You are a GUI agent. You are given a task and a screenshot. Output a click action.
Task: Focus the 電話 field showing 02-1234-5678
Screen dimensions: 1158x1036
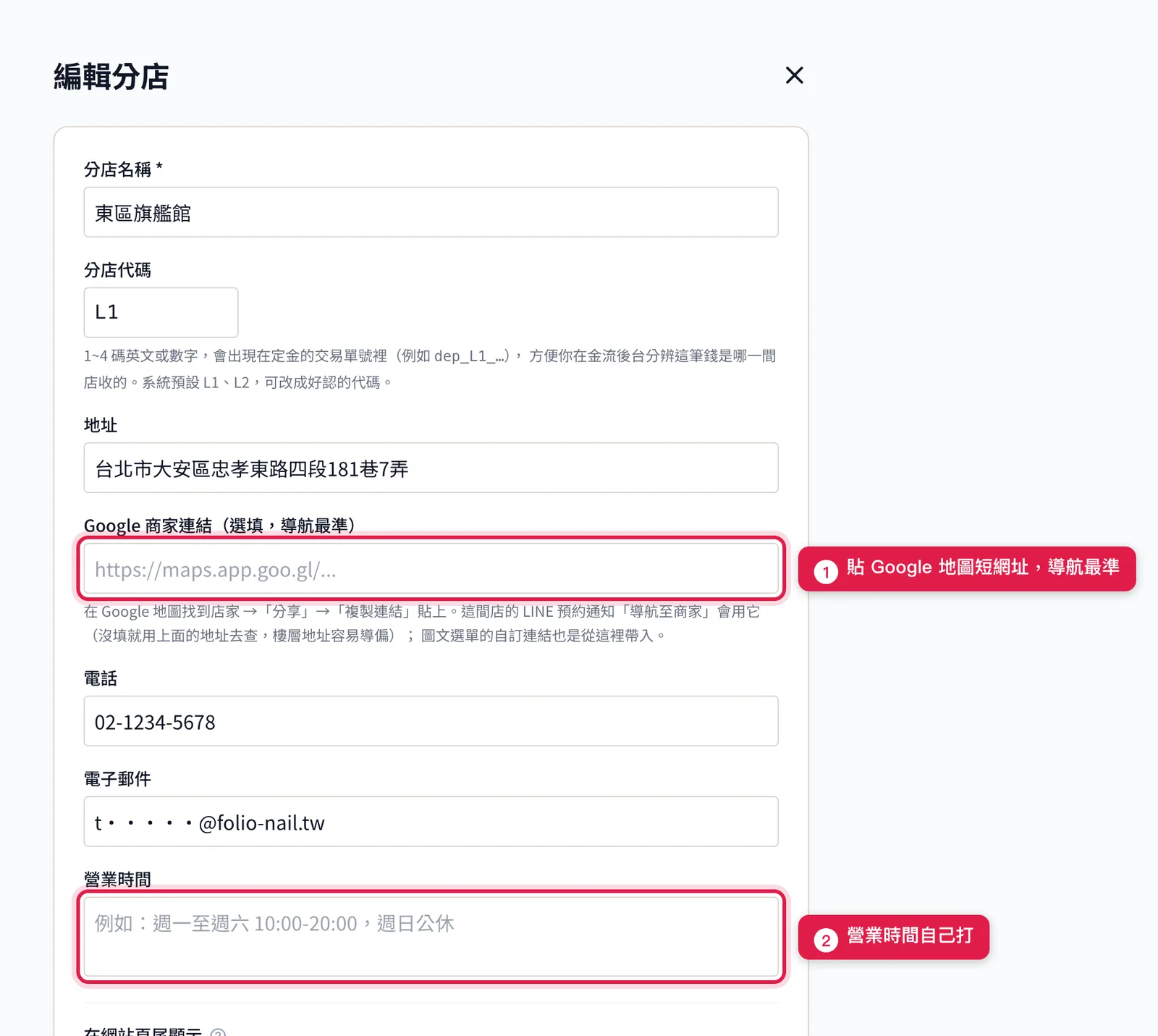tap(431, 721)
